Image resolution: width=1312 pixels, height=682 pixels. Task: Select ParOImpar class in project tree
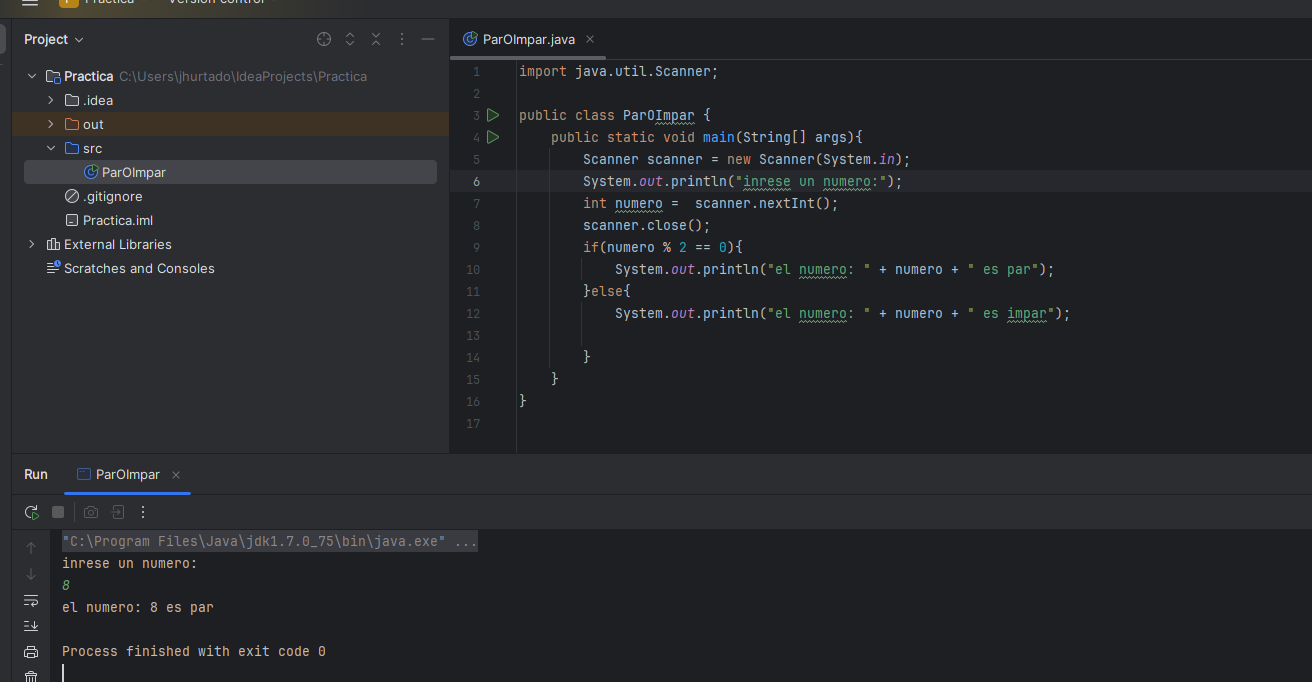coord(230,172)
